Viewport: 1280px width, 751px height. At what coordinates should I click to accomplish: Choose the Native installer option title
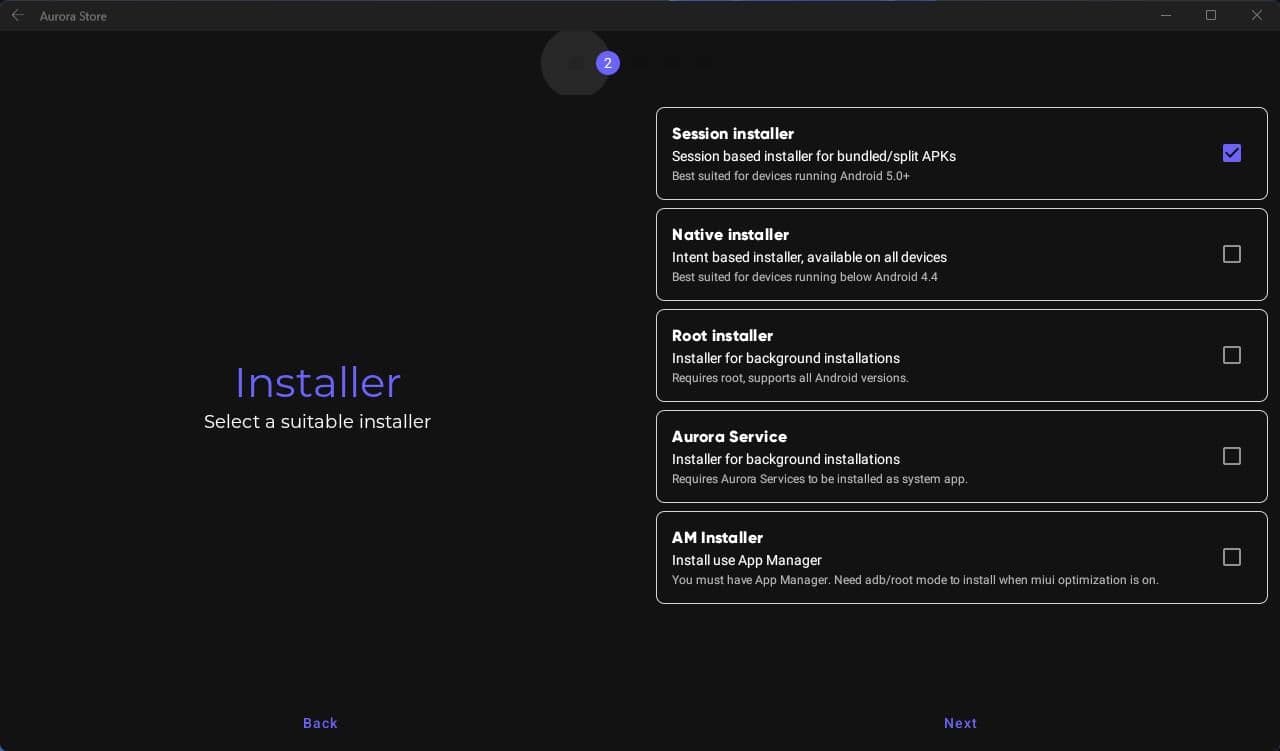(730, 234)
